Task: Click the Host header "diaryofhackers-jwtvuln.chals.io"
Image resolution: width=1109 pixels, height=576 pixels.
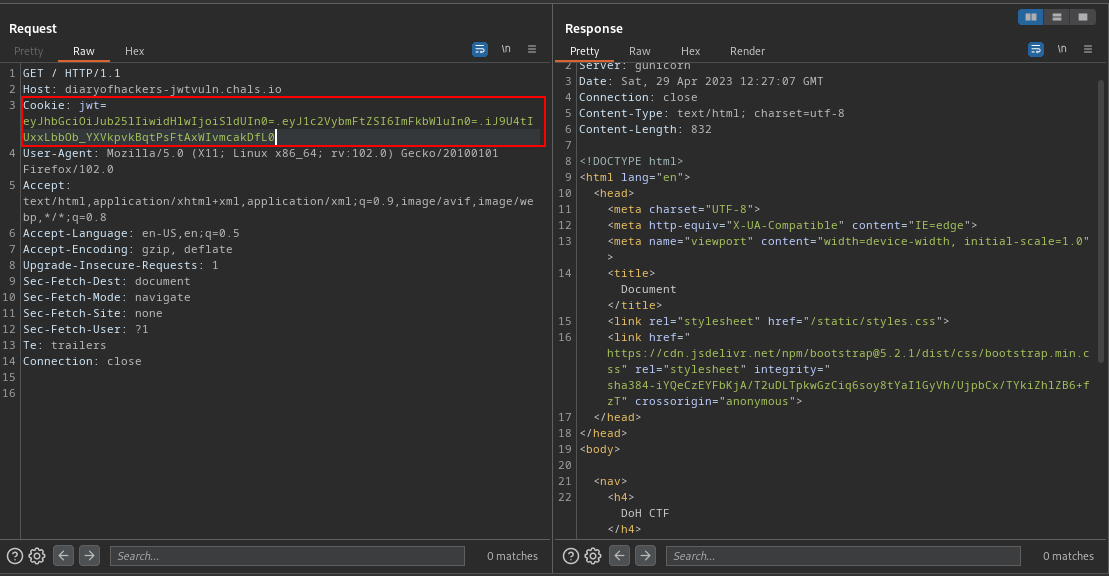Action: pos(173,89)
